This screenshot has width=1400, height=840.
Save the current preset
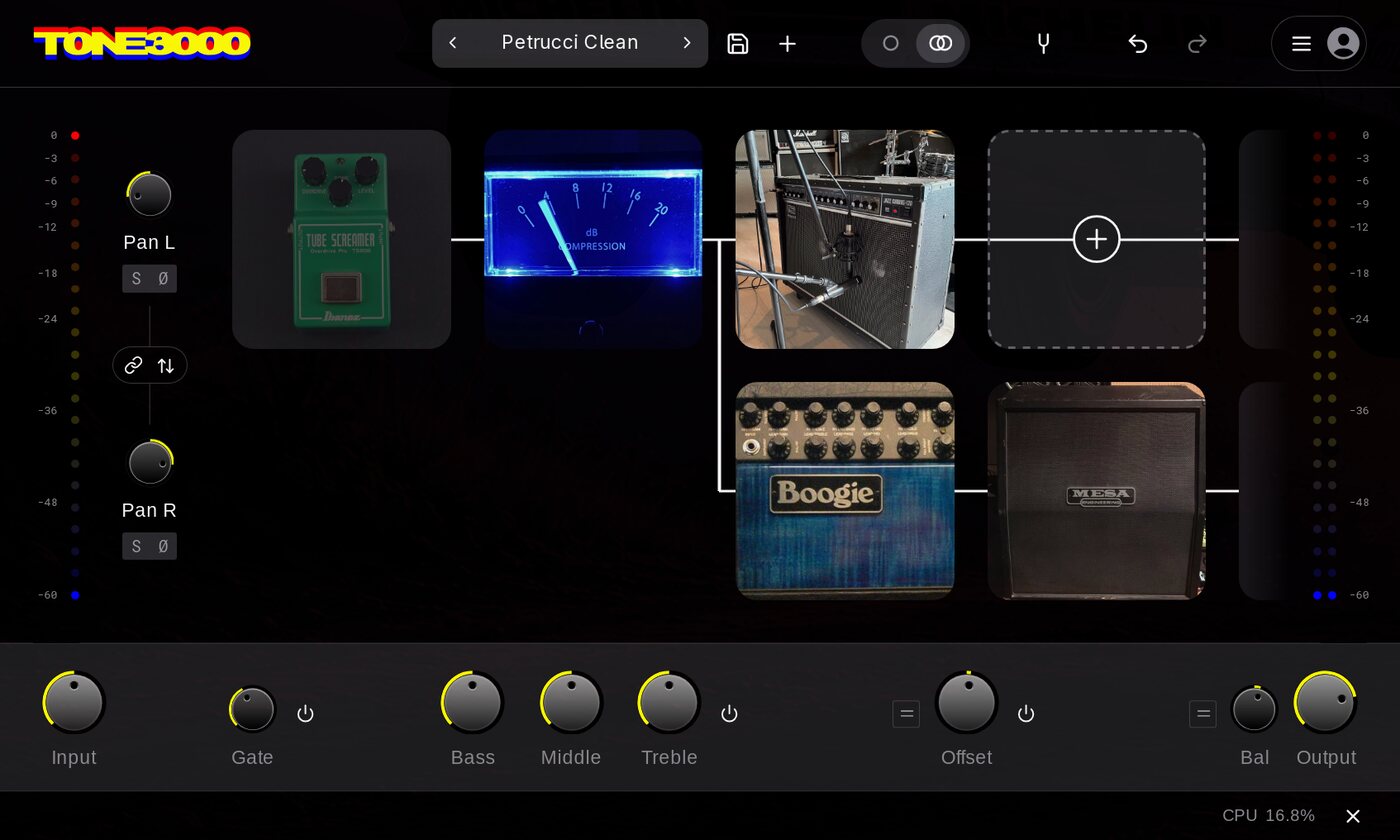point(738,43)
